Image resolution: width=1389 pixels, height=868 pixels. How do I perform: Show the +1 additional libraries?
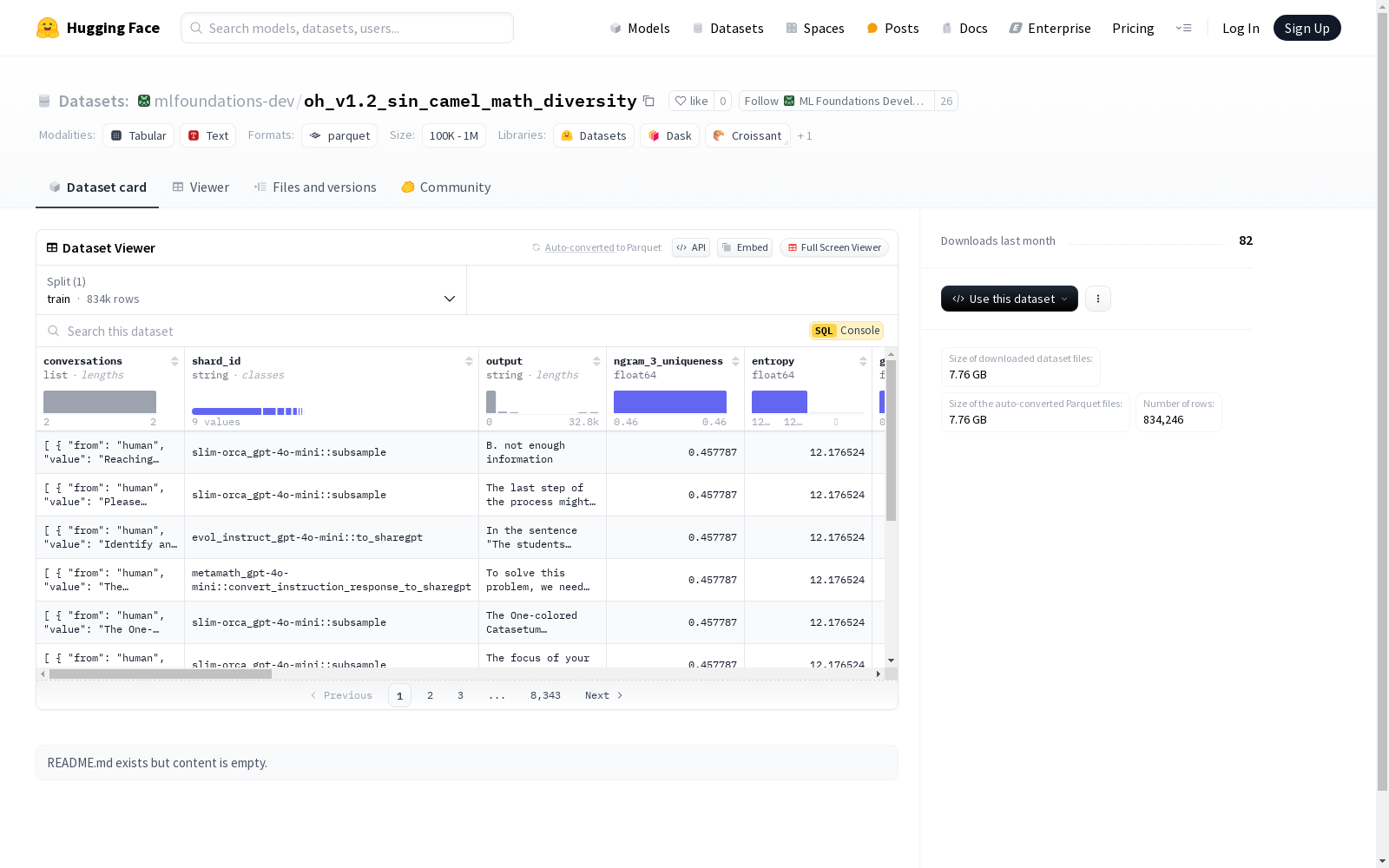click(805, 135)
